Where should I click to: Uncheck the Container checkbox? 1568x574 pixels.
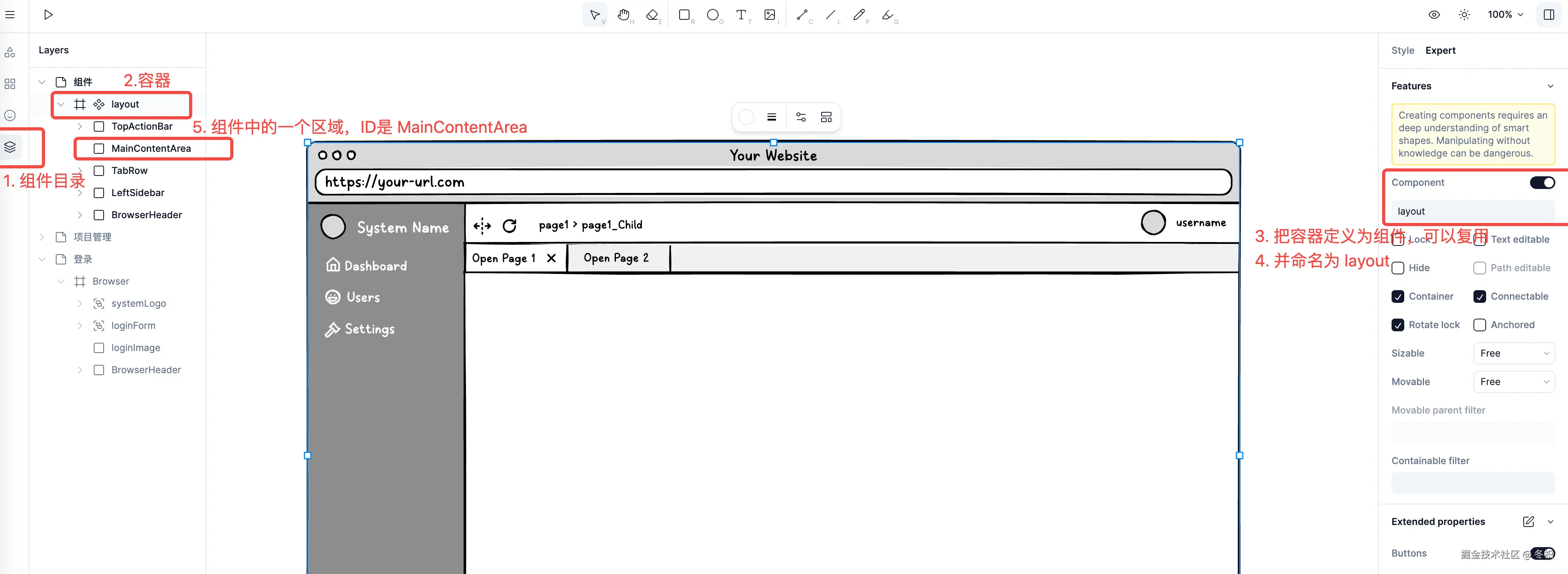[1398, 297]
